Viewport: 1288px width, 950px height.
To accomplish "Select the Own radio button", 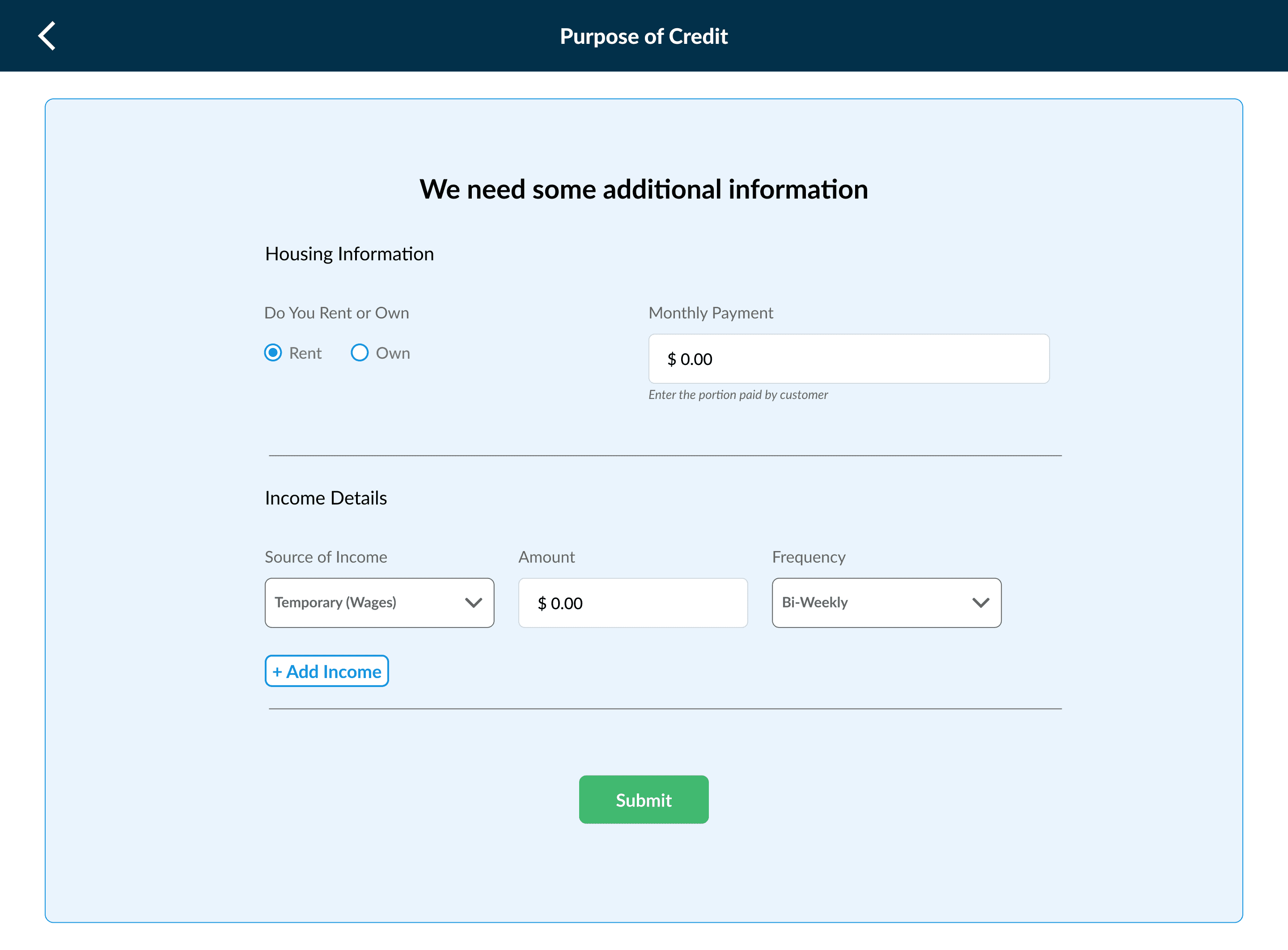I will click(360, 352).
